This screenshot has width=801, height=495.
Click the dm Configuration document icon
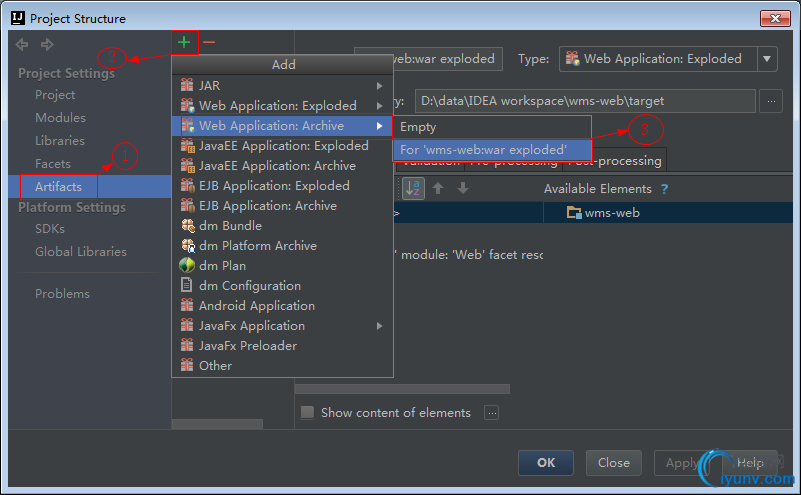(187, 285)
